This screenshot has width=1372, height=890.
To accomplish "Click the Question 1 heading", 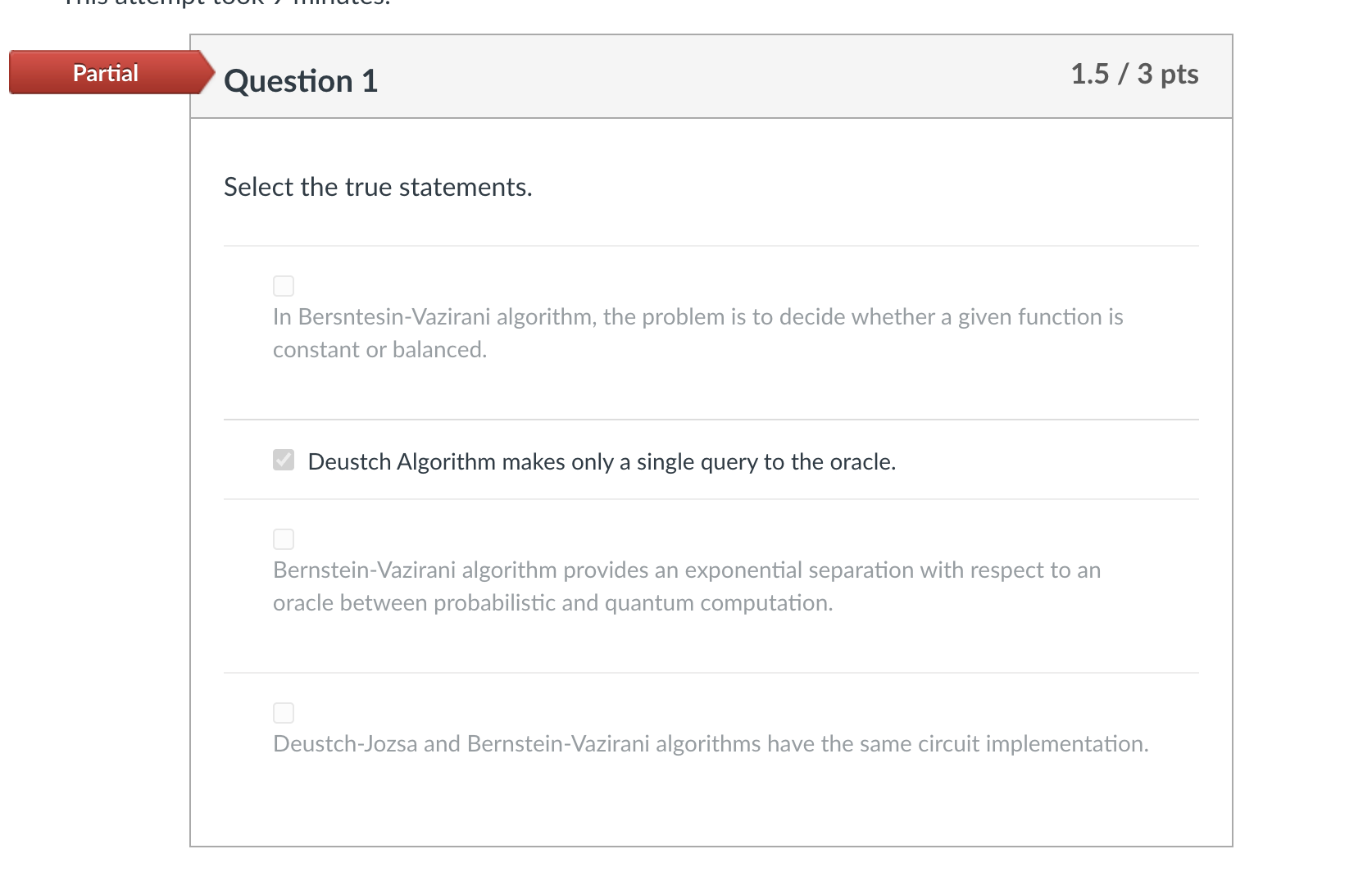I will click(x=300, y=80).
